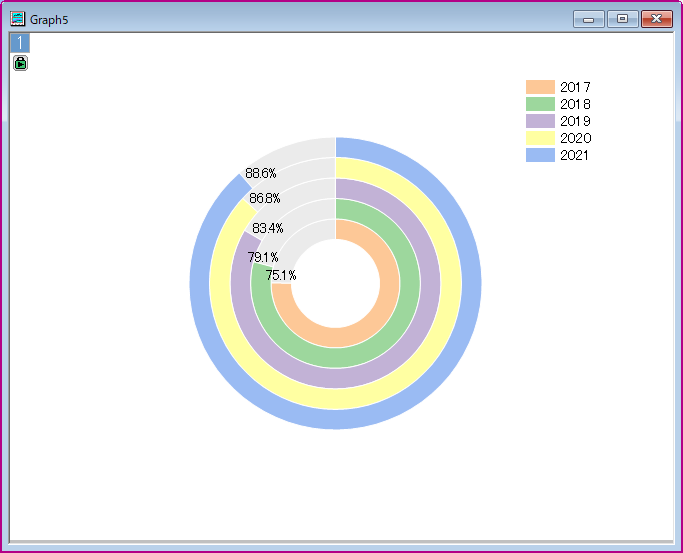
Task: Click the 2020 yellow legend swatch
Action: (540, 138)
